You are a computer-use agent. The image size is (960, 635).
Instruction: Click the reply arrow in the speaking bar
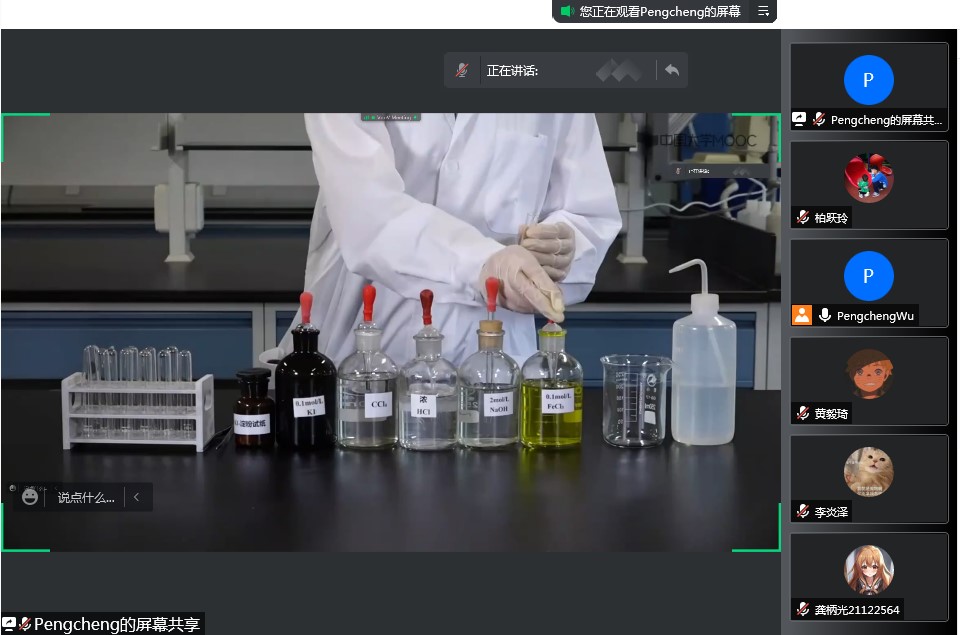coord(672,70)
